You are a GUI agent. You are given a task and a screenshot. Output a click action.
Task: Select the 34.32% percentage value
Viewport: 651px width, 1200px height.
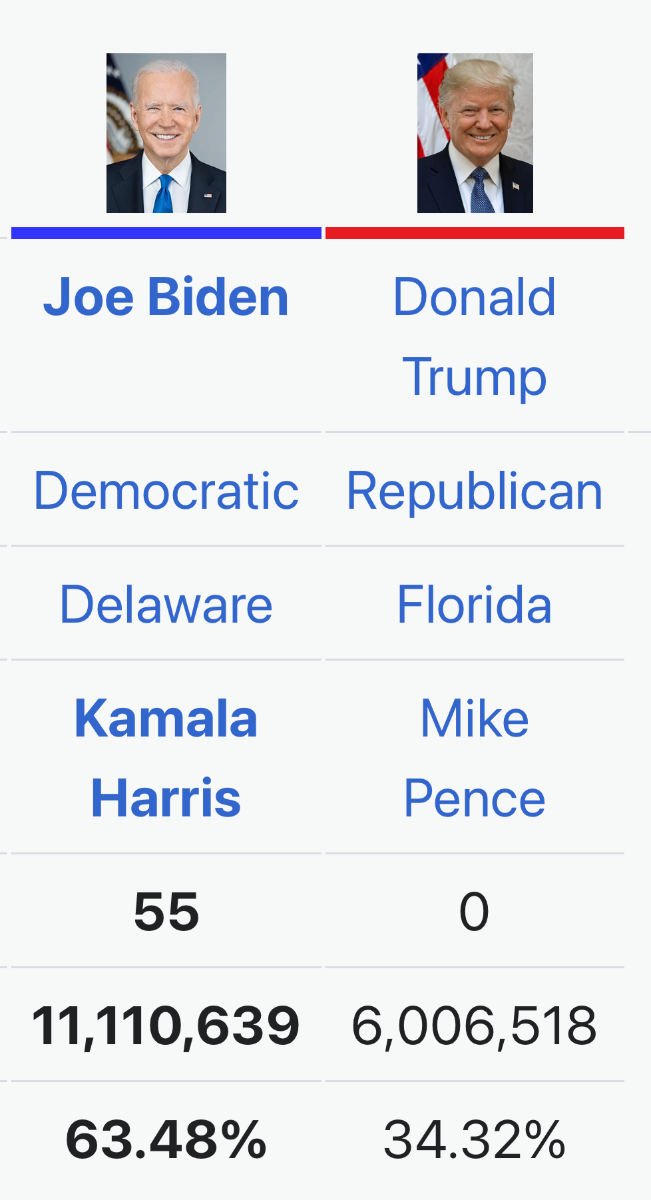pos(475,1139)
